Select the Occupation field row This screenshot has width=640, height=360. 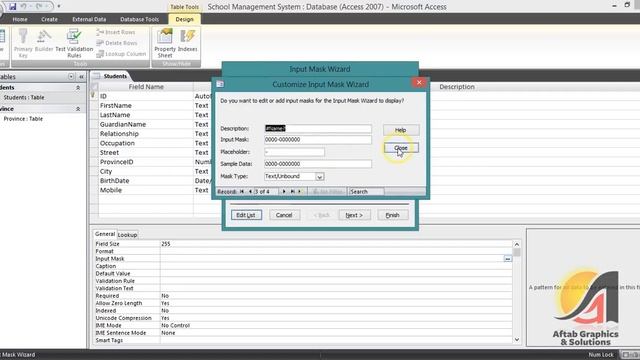(x=117, y=143)
